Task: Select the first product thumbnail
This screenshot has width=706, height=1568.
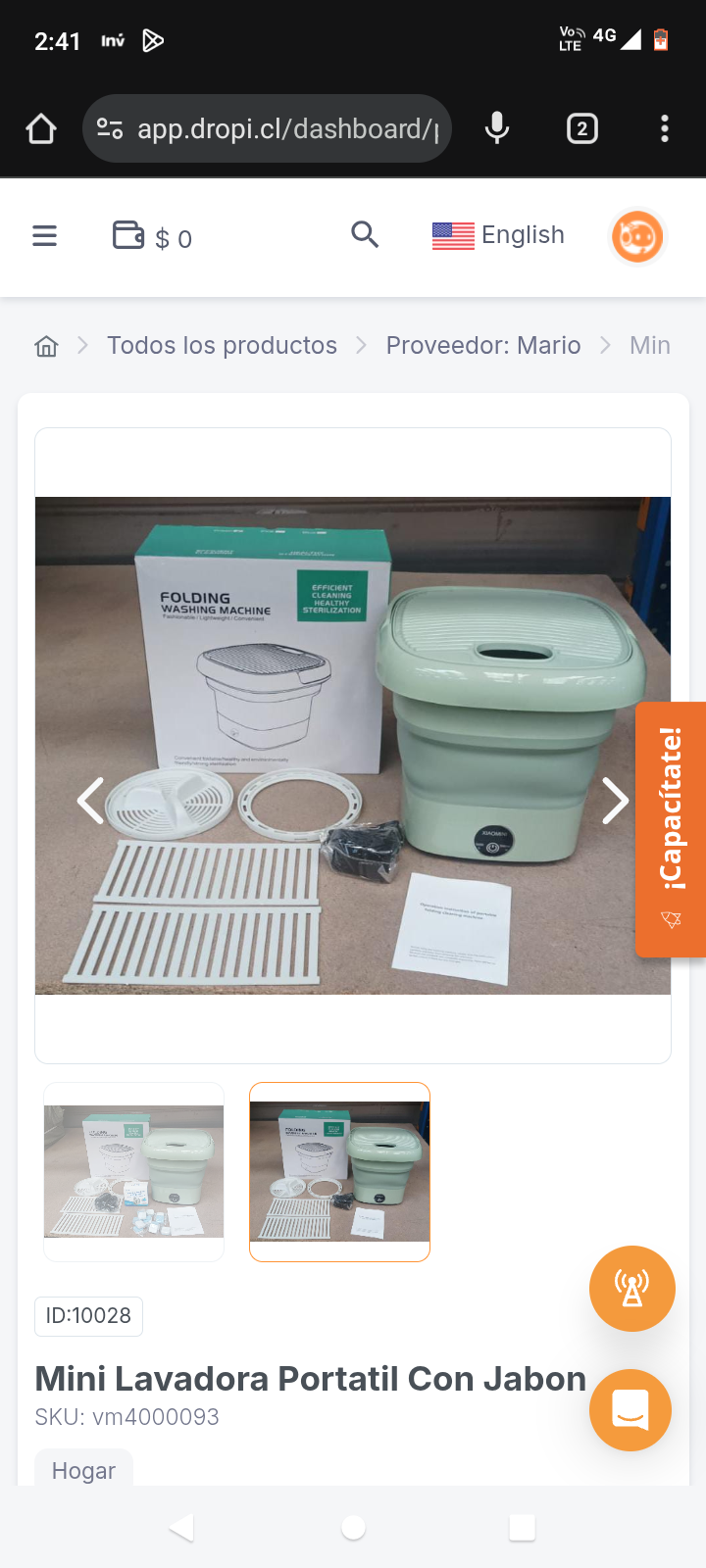Action: tap(134, 1172)
